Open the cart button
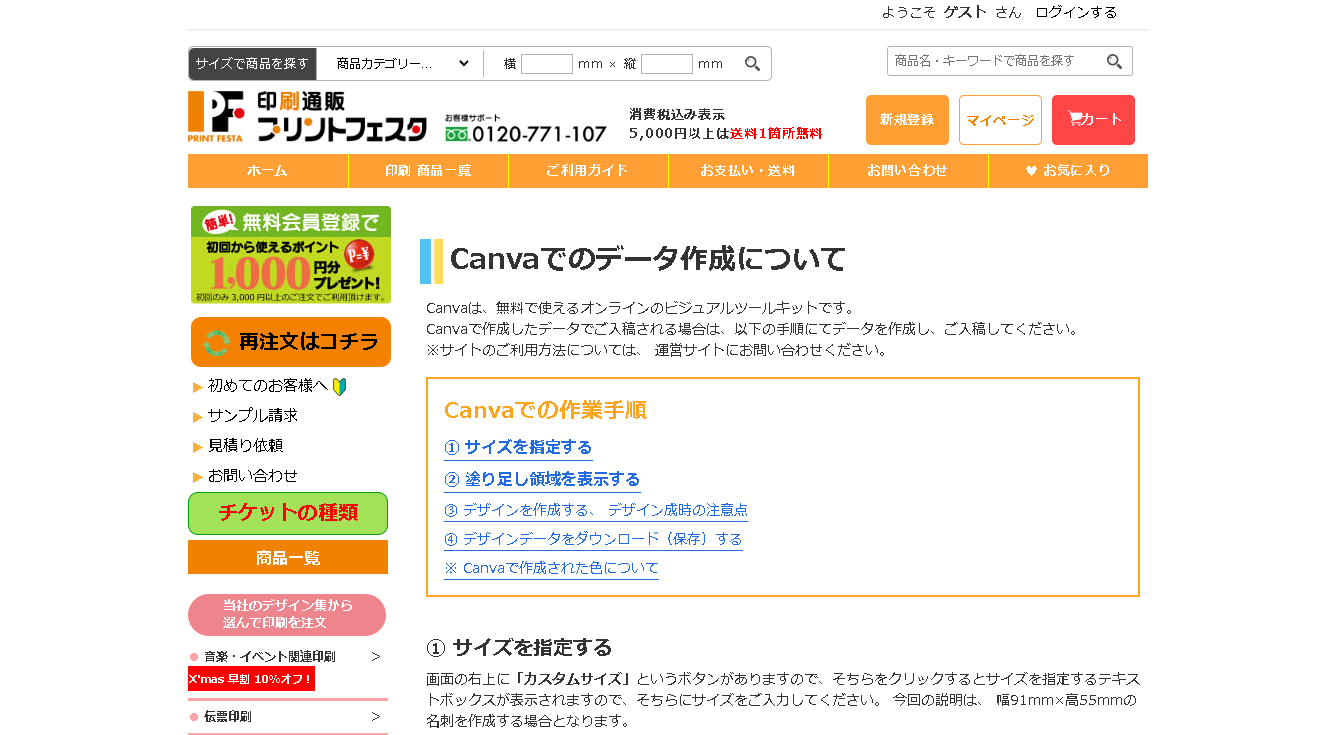The height and width of the screenshot is (735, 1338). (1093, 120)
